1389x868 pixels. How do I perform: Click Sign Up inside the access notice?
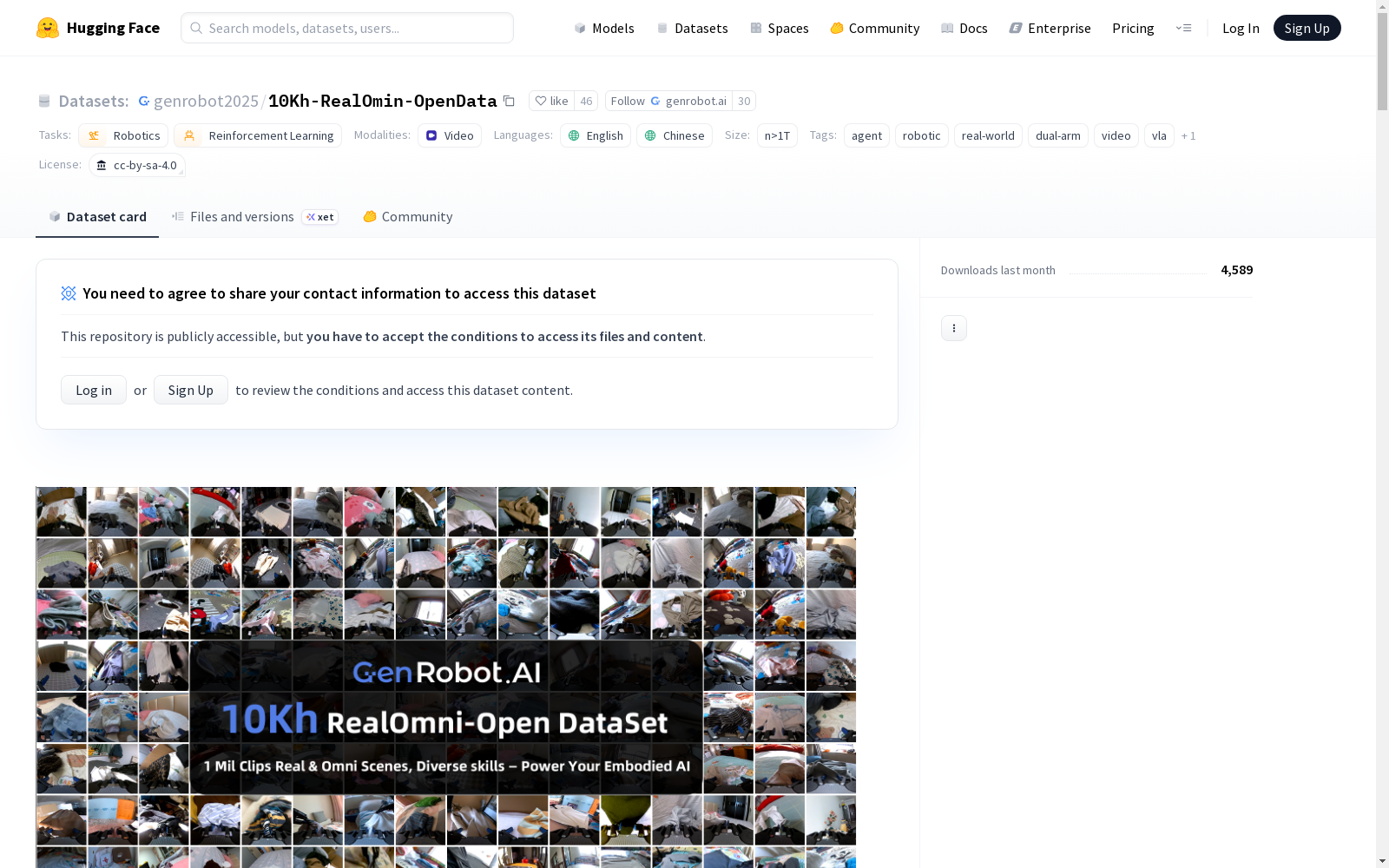point(191,390)
